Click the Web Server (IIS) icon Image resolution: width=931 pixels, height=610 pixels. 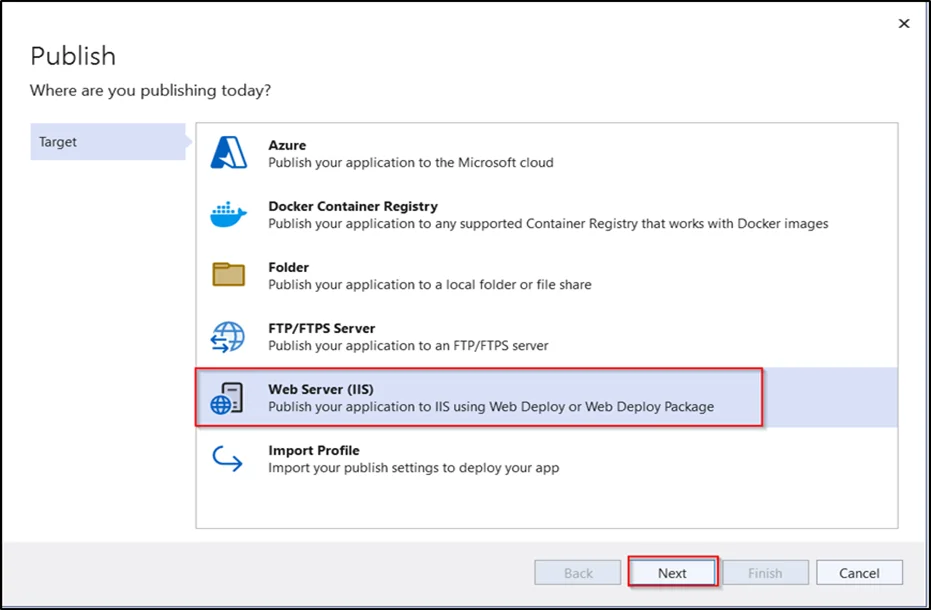pyautogui.click(x=228, y=397)
